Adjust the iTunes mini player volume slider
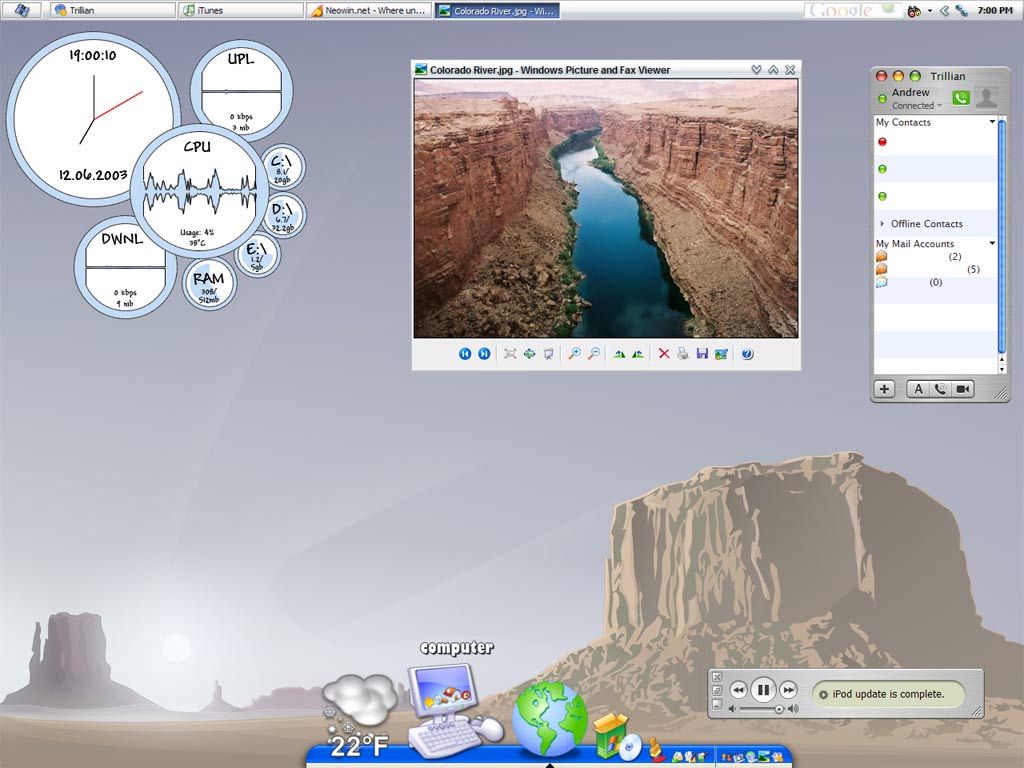 [779, 709]
